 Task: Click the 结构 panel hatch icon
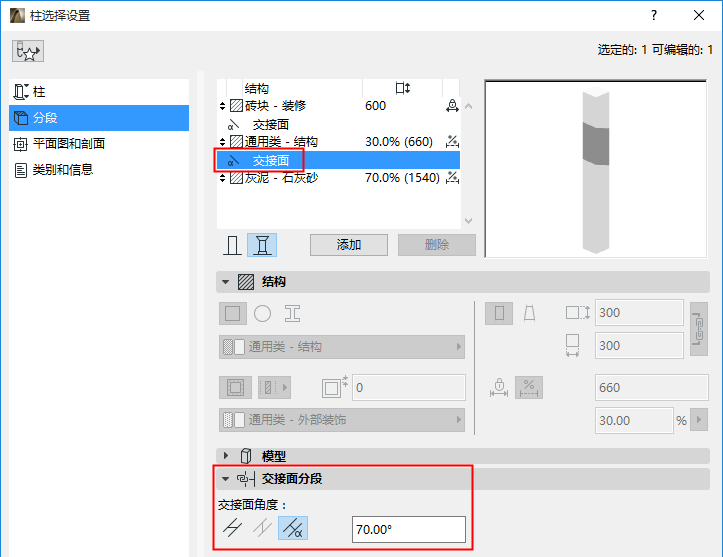246,282
